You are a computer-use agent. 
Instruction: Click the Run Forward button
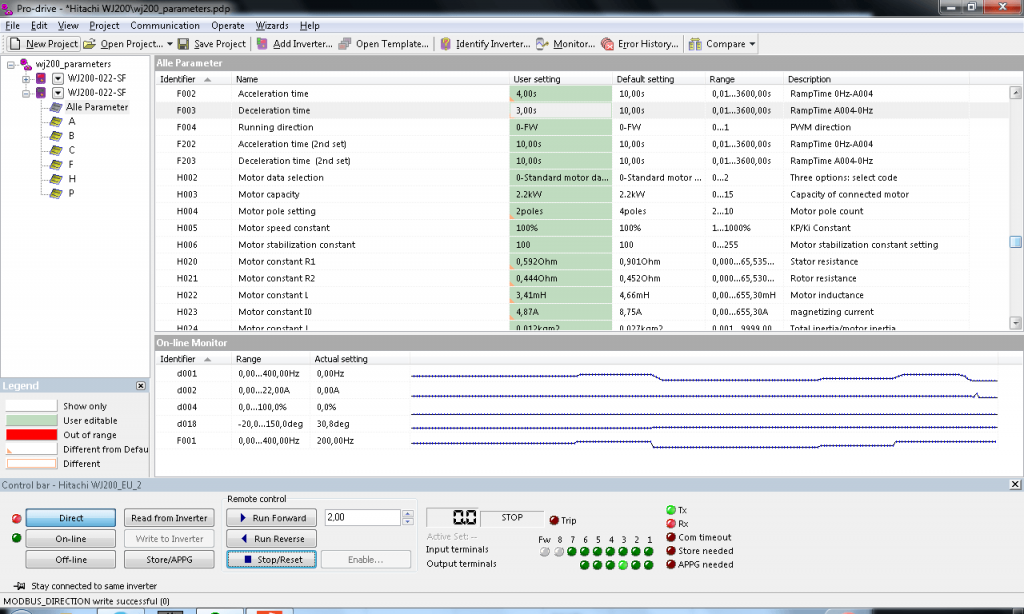pyautogui.click(x=272, y=518)
